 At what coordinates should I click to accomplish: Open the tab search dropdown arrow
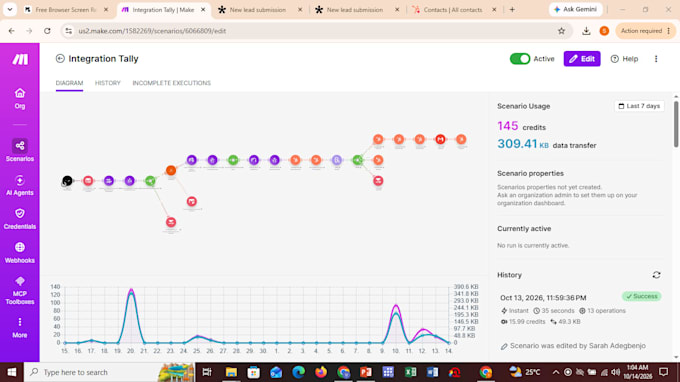pos(10,10)
